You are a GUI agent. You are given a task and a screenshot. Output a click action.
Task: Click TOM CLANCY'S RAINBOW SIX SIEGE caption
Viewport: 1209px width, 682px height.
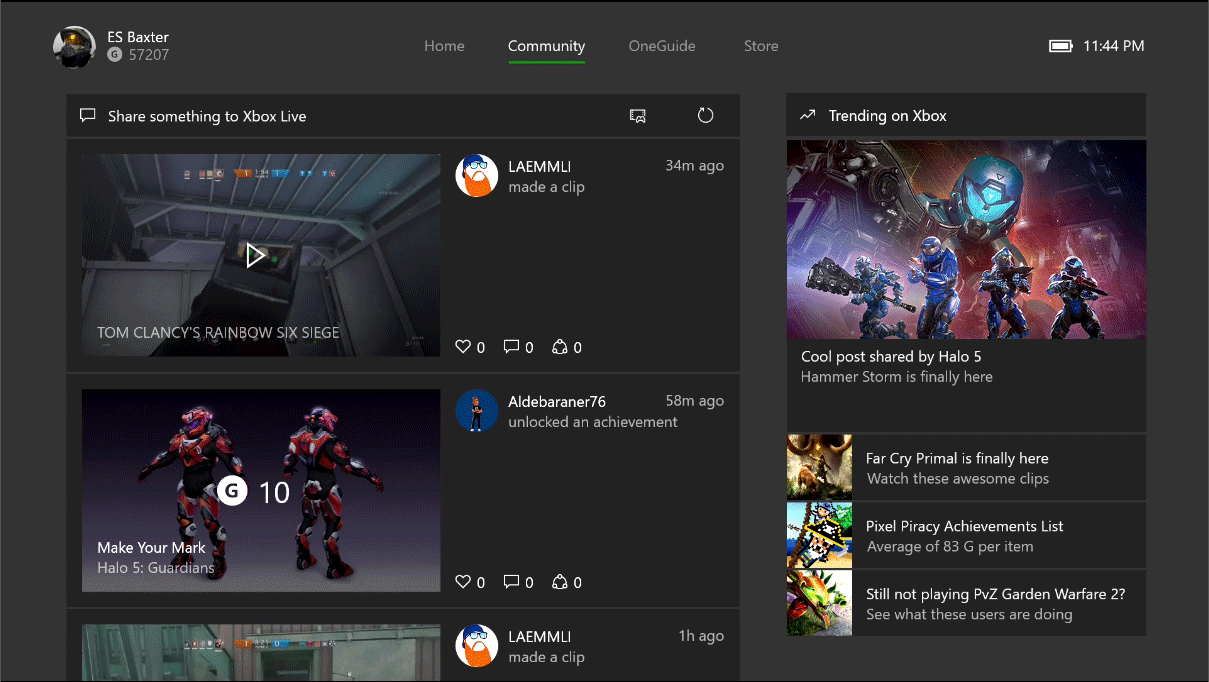tap(218, 332)
